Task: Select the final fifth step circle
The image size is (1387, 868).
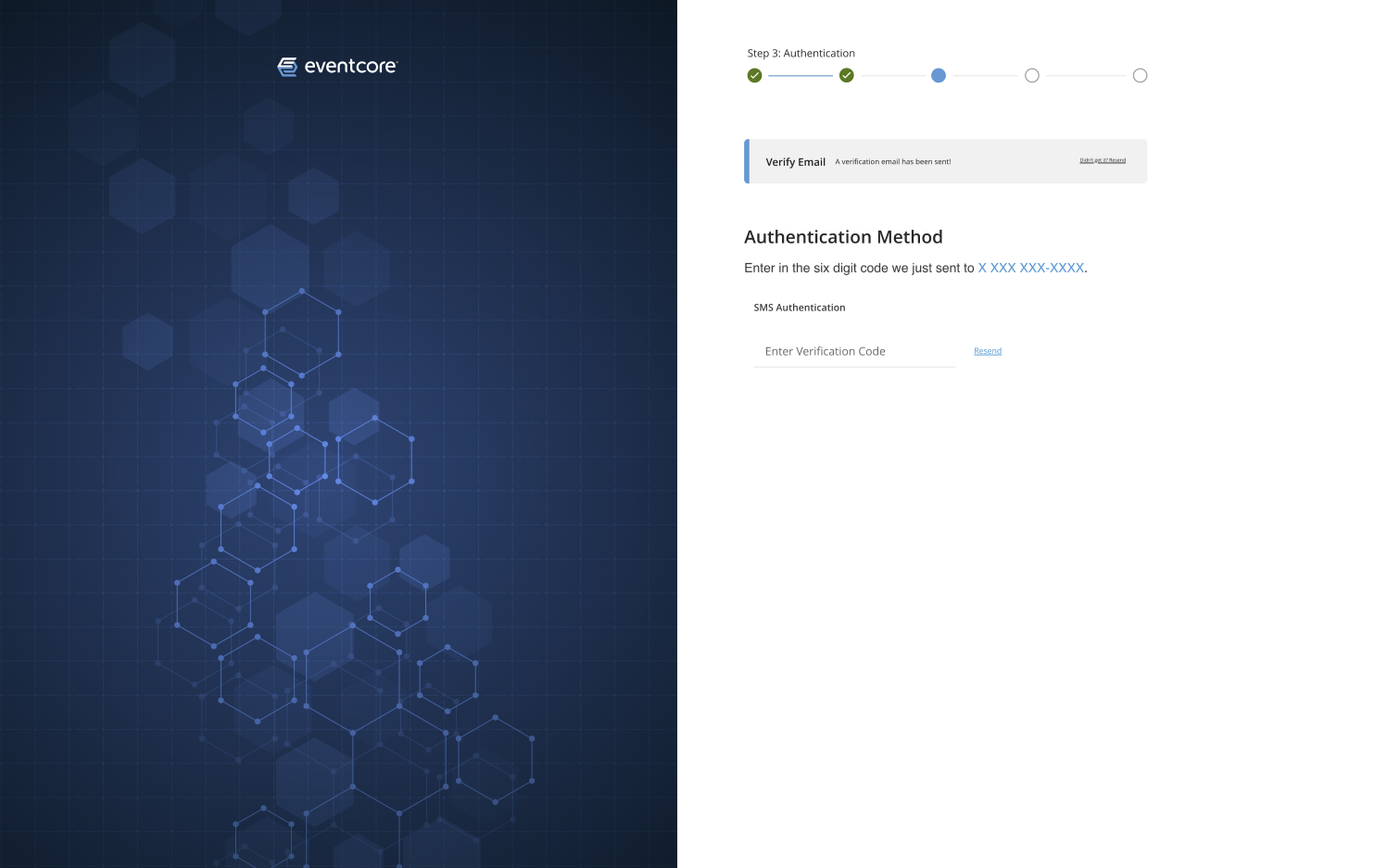Action: click(x=1140, y=76)
